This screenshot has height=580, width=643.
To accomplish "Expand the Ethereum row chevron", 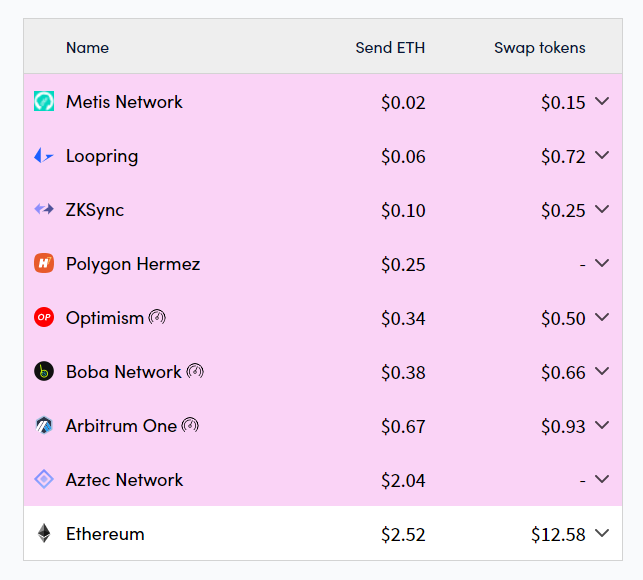I will coord(602,533).
